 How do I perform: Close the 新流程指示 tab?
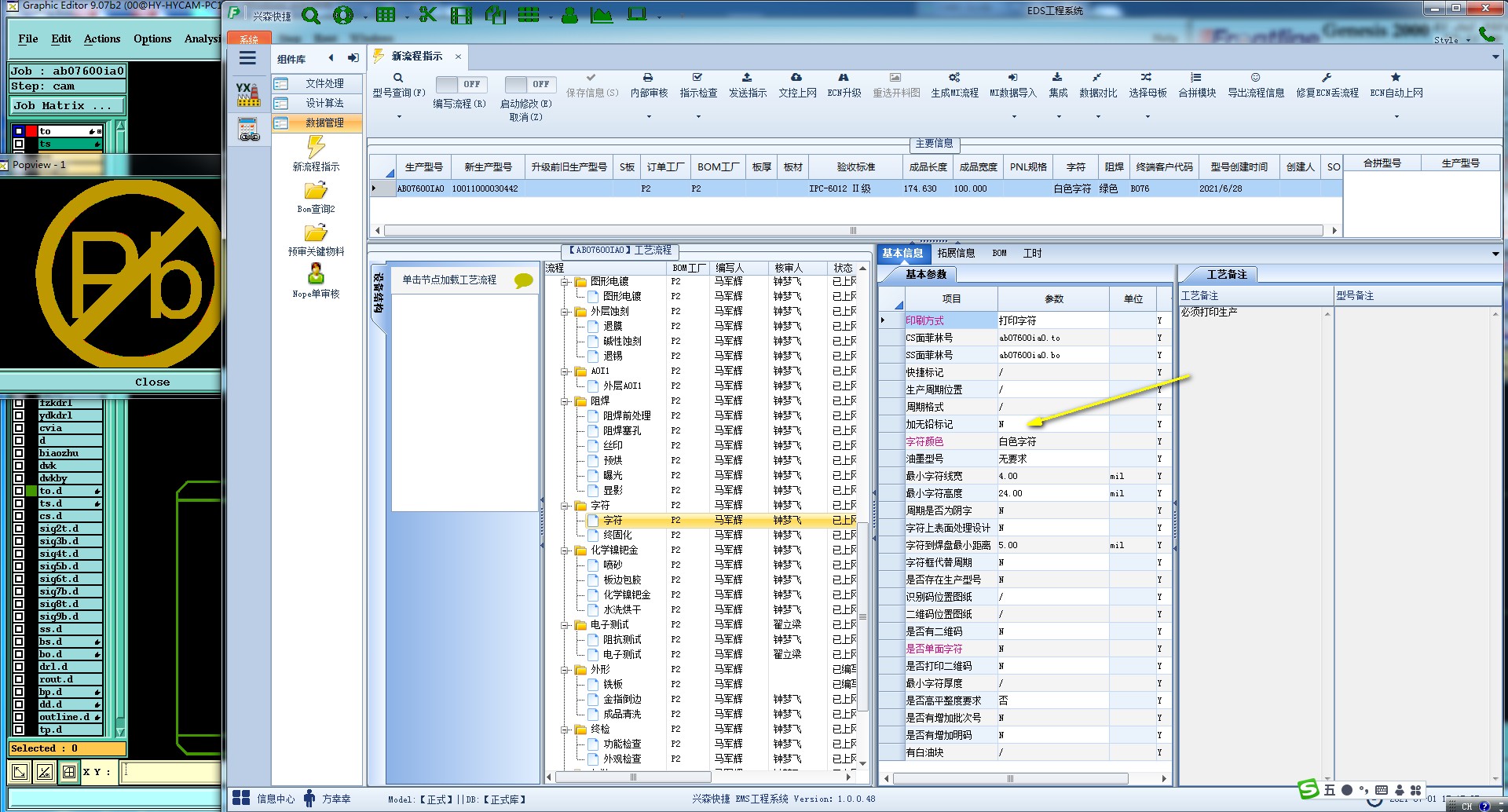tap(458, 57)
